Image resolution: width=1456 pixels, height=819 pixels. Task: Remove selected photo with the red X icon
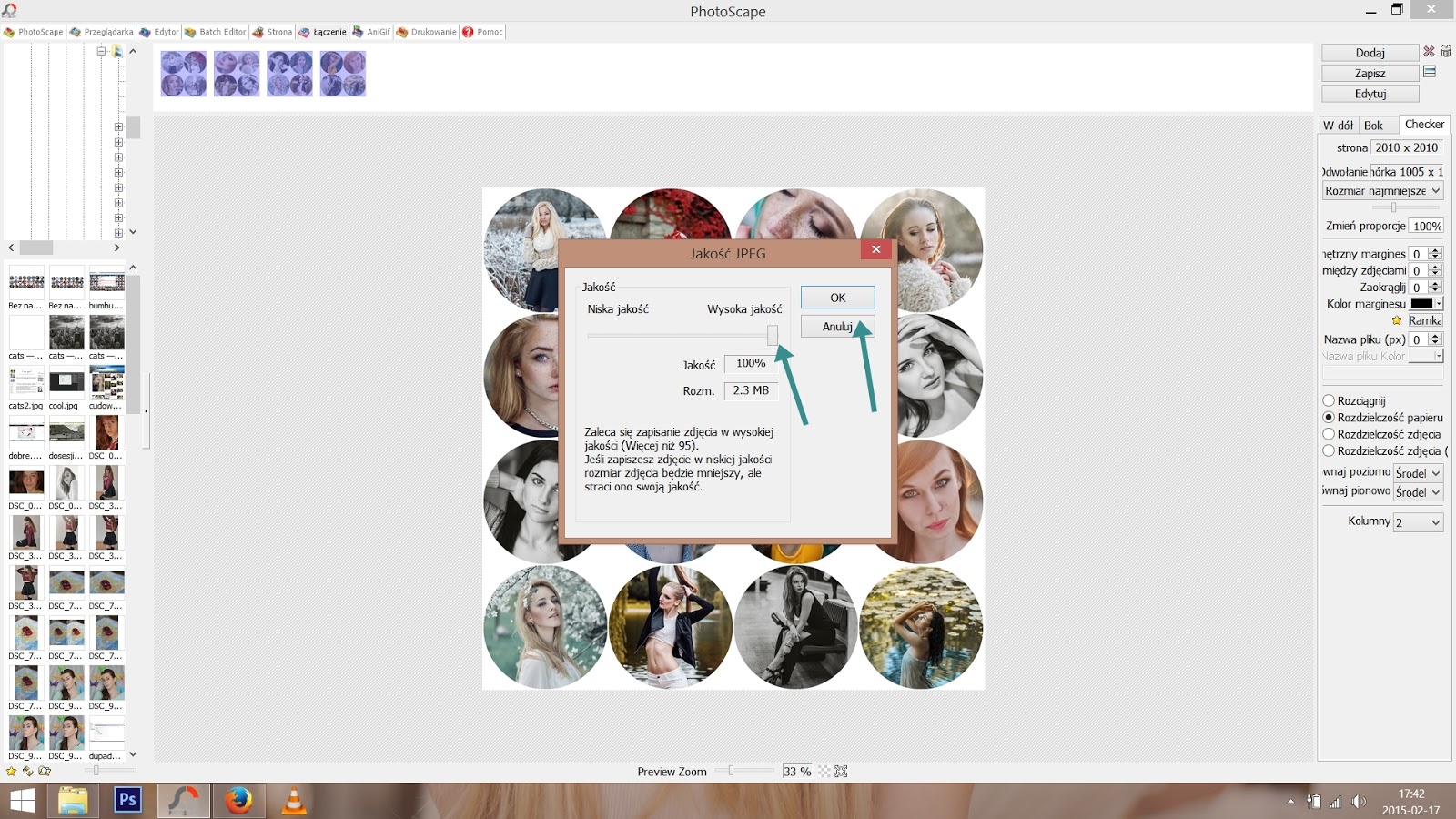pyautogui.click(x=1429, y=52)
